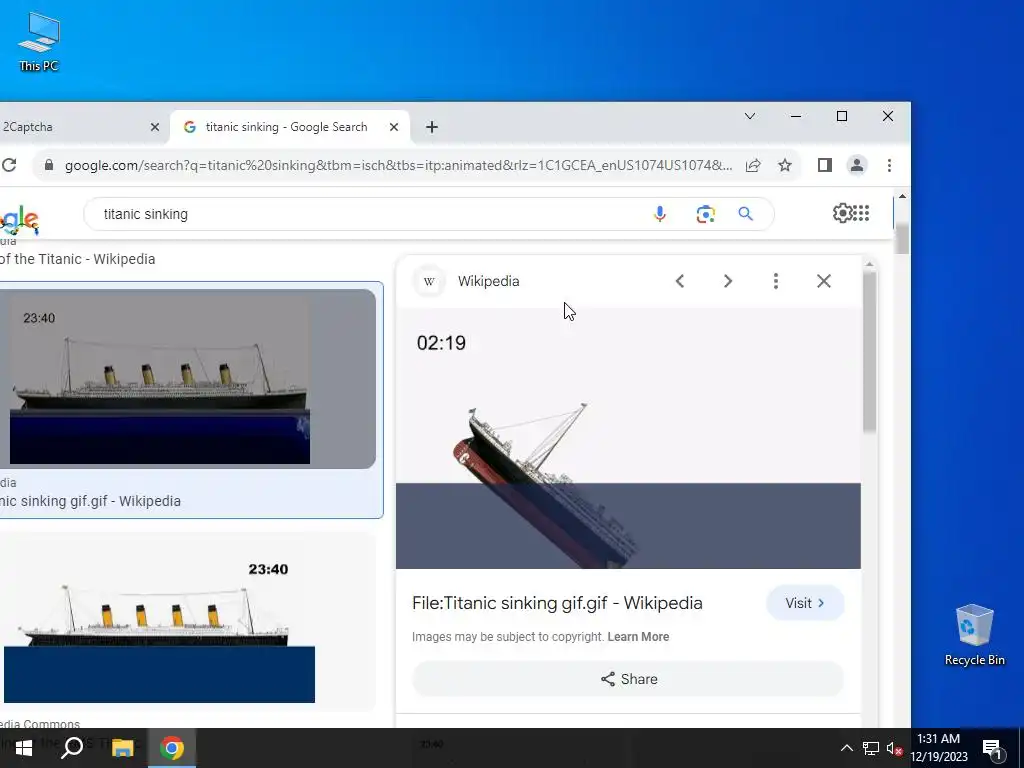Click the page vertical scrollbar thumb
The height and width of the screenshot is (768, 1024).
[x=902, y=238]
